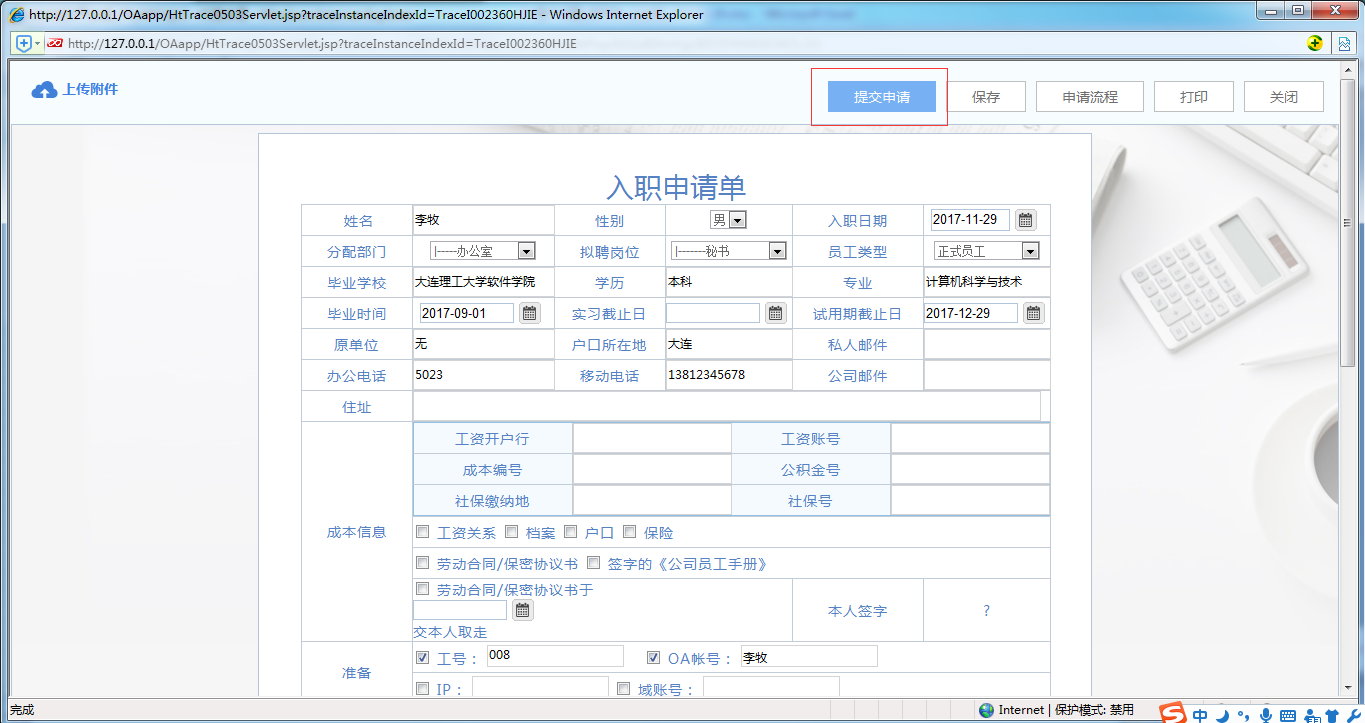Image resolution: width=1365 pixels, height=723 pixels.
Task: Open calendar picker for 毕业时间 field
Action: (x=529, y=312)
